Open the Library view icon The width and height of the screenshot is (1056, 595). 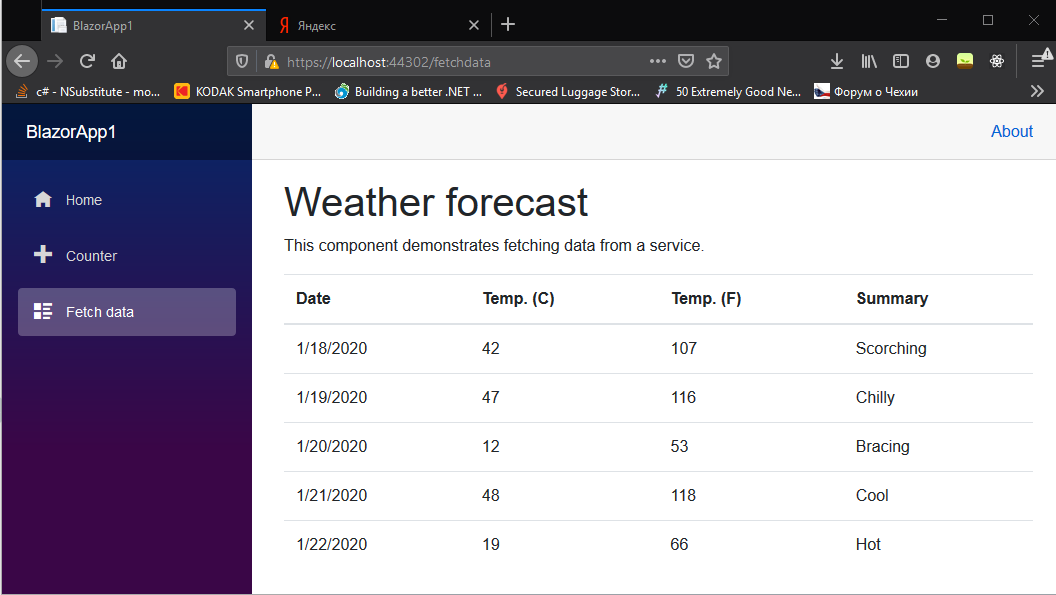869,61
